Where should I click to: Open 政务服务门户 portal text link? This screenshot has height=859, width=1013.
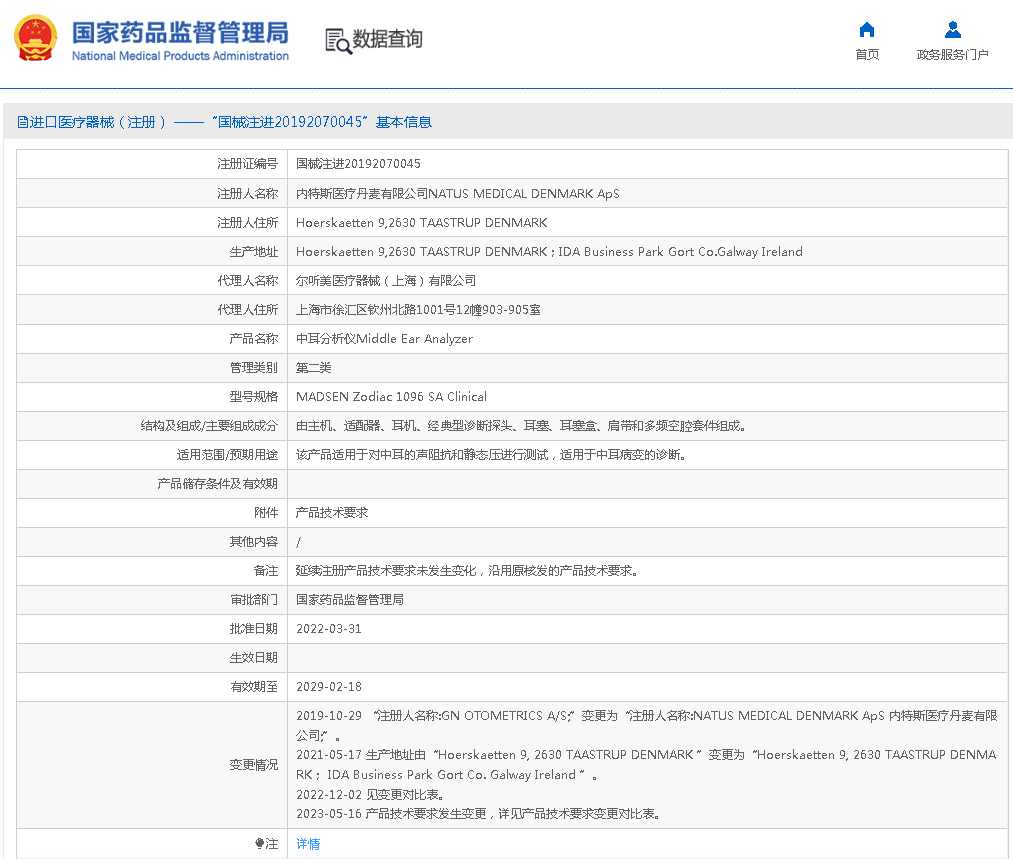point(952,55)
